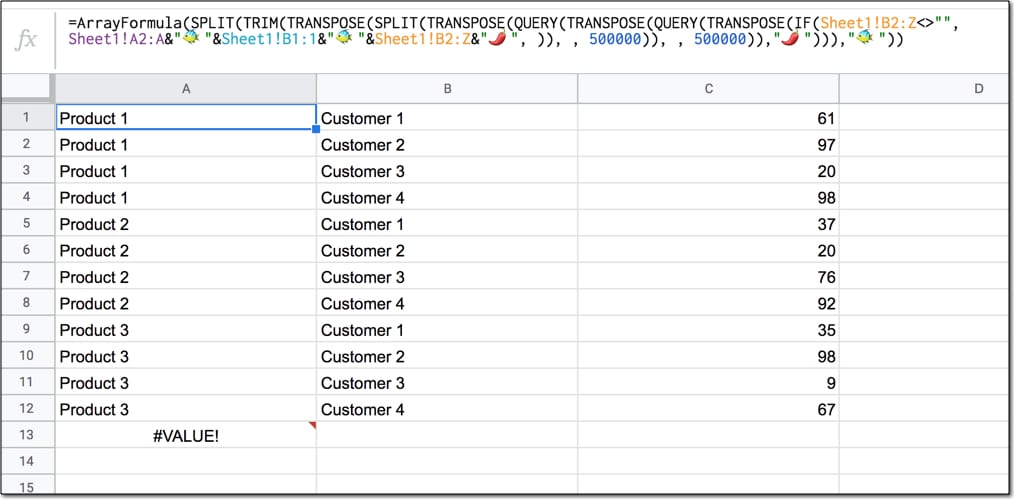Click Customer 3 in row 11
Screen dimensions: 1014x499
tap(362, 384)
